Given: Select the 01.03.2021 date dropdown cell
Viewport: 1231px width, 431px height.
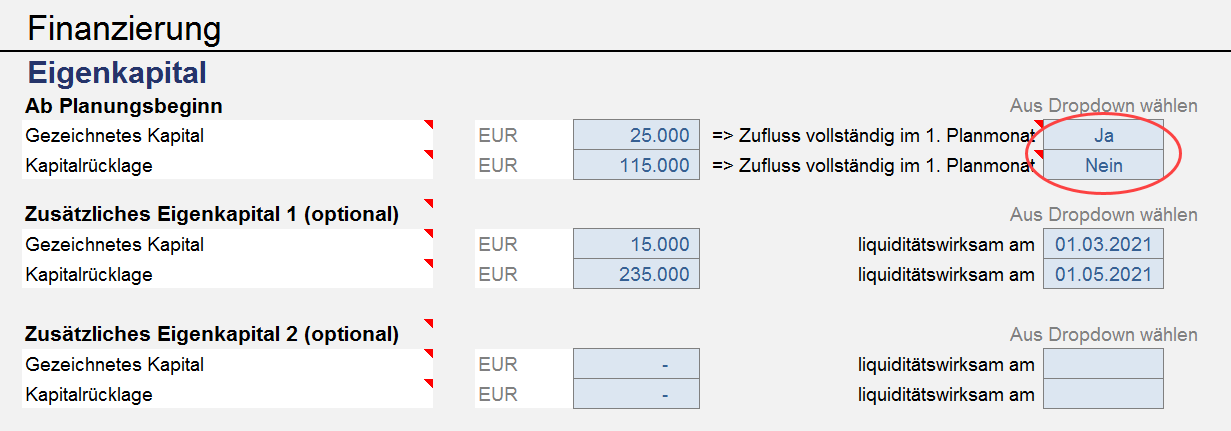Looking at the screenshot, I should tap(1103, 244).
